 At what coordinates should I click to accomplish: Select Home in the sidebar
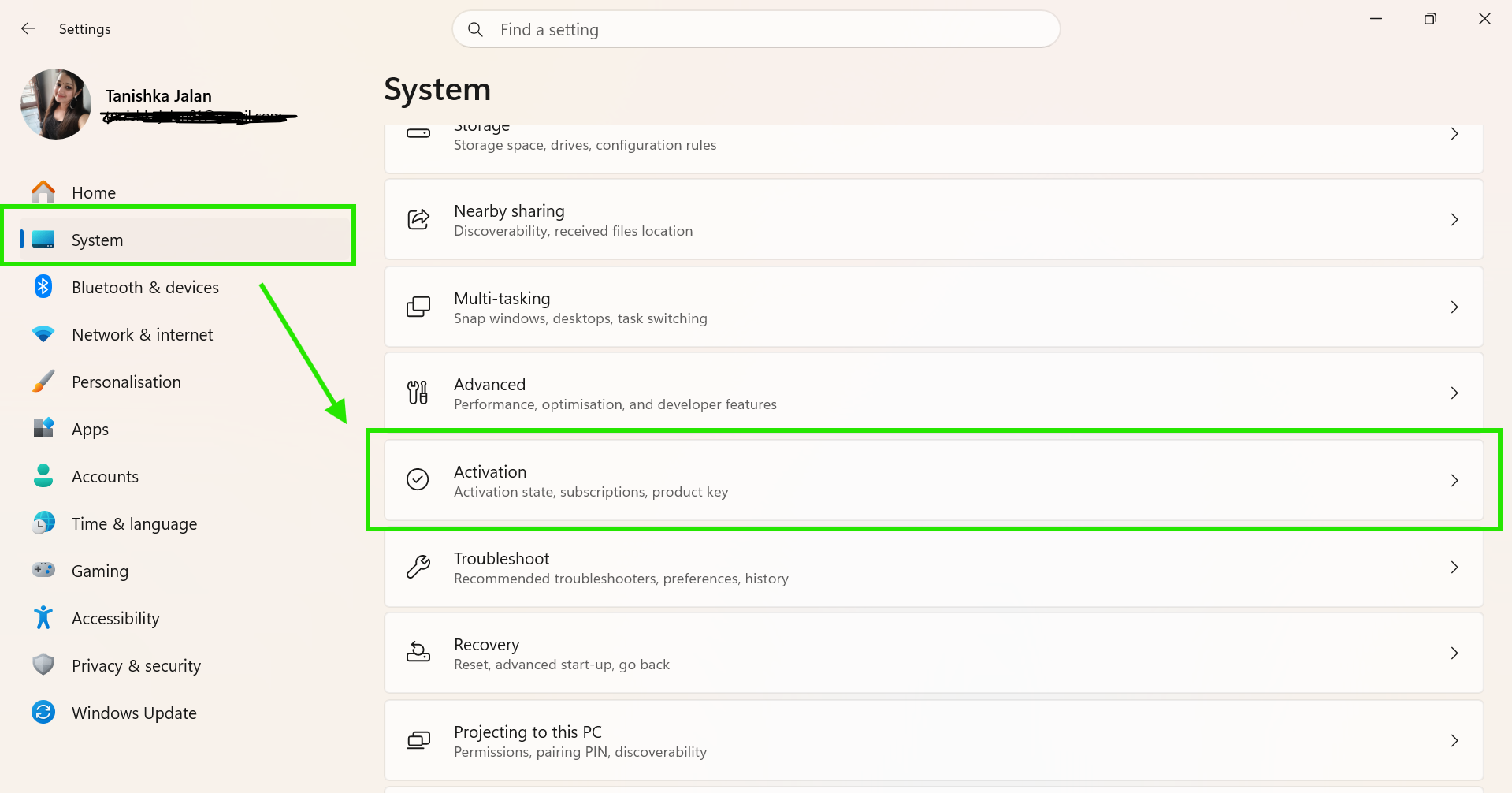pos(94,193)
